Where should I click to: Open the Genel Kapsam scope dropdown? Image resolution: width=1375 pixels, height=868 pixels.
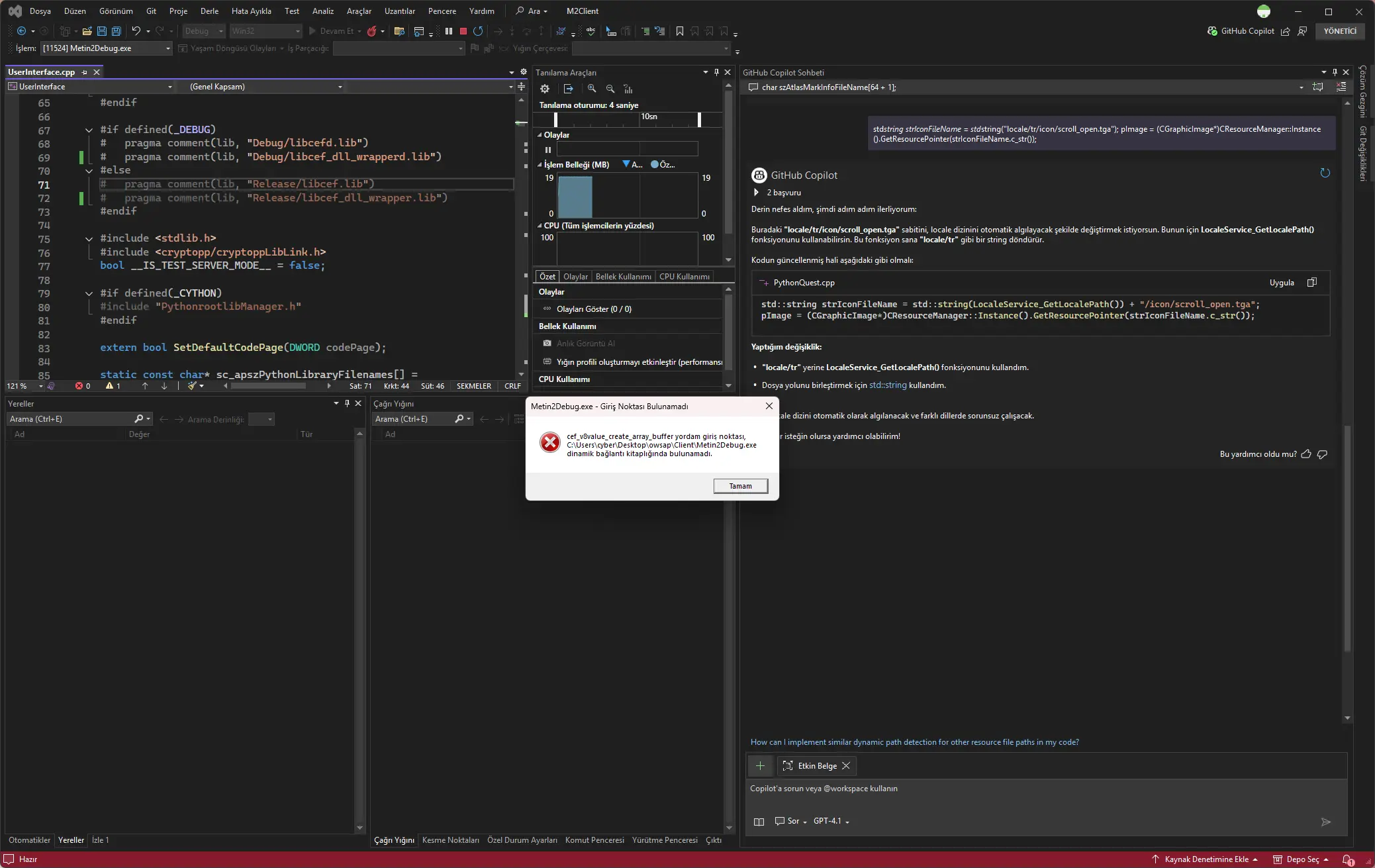265,87
